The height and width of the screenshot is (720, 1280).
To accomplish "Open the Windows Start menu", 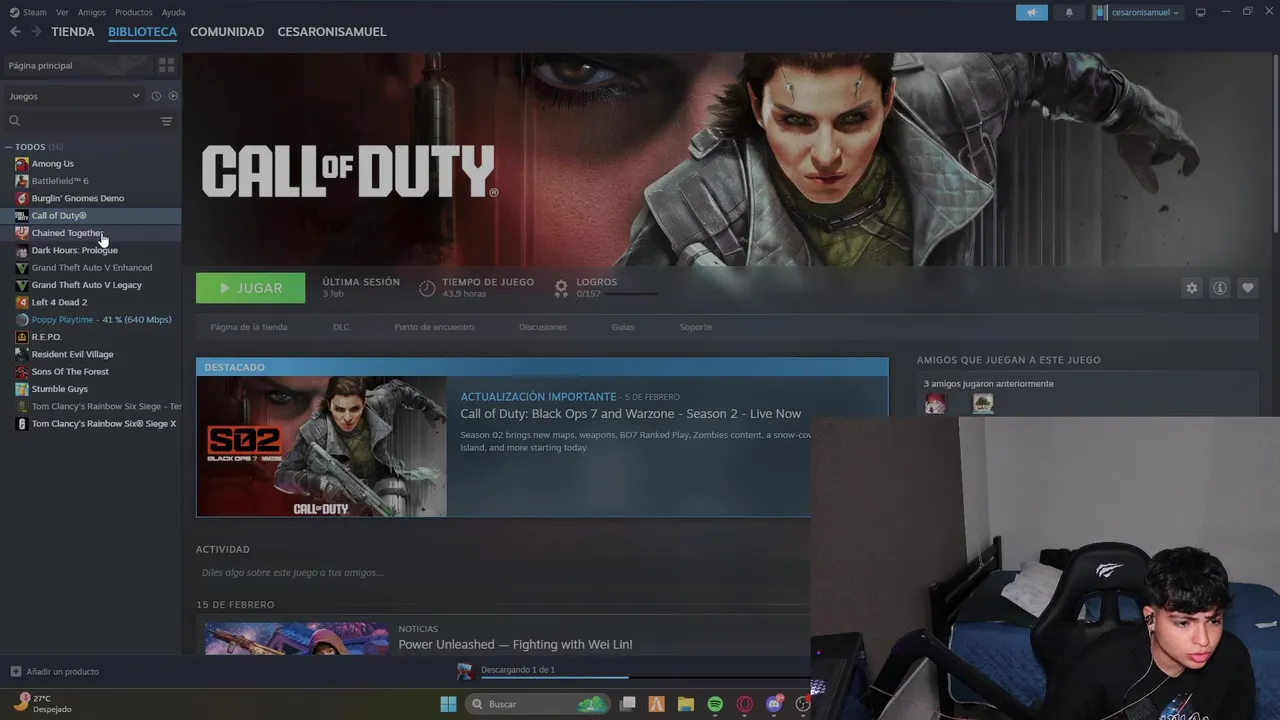I will pyautogui.click(x=448, y=704).
